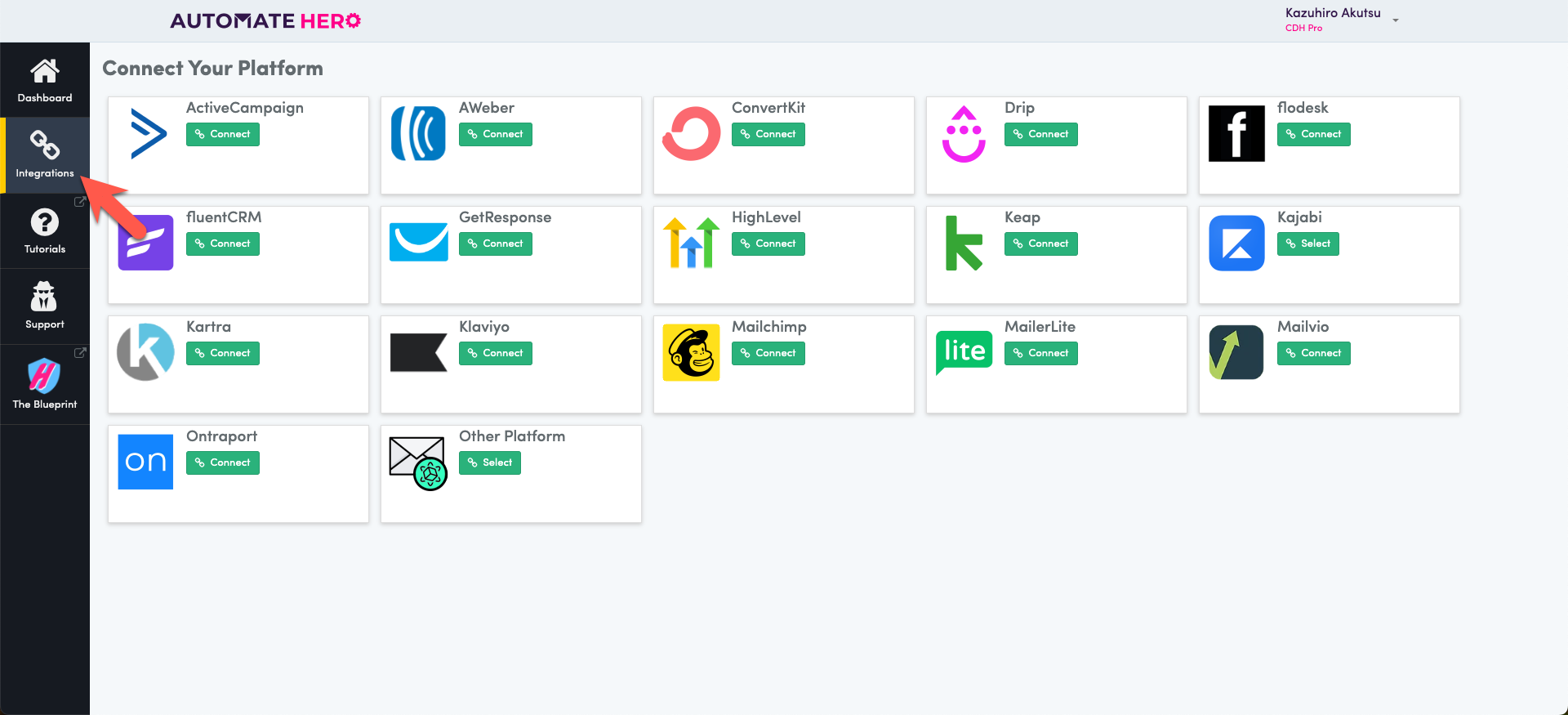Click the Kajabi card title
The width and height of the screenshot is (1568, 715).
1299,217
